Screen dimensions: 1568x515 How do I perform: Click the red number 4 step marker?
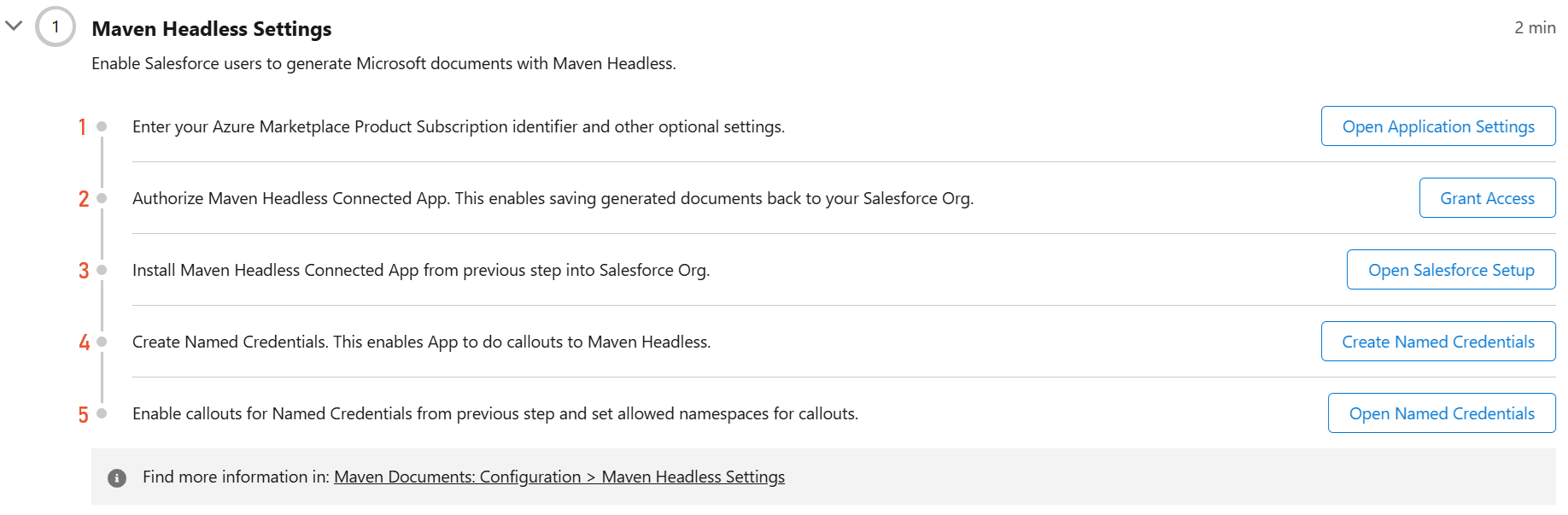point(84,342)
